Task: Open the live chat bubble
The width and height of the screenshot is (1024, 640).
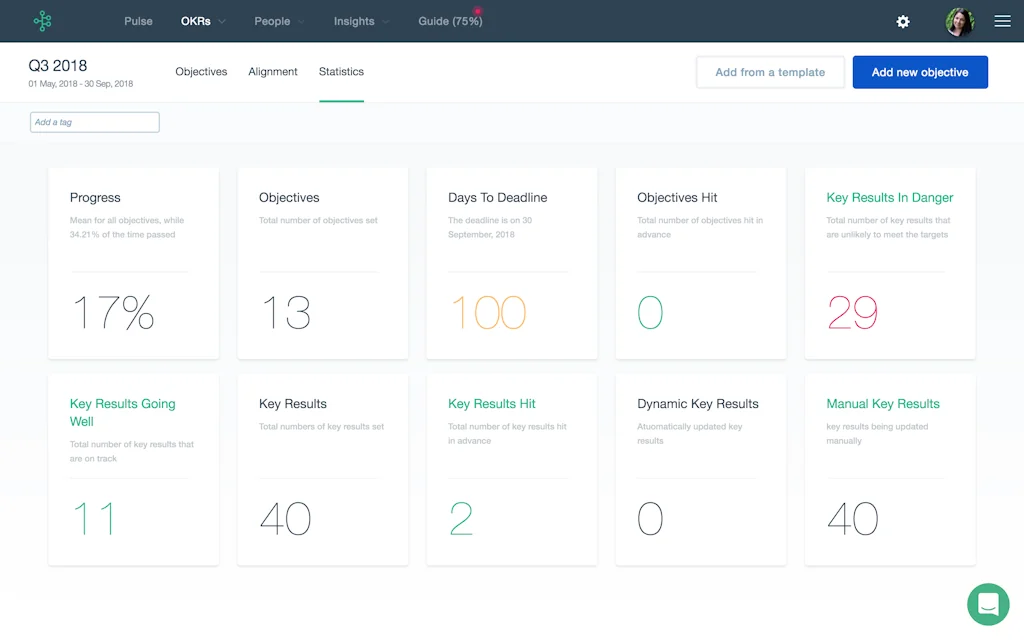Action: pyautogui.click(x=988, y=604)
